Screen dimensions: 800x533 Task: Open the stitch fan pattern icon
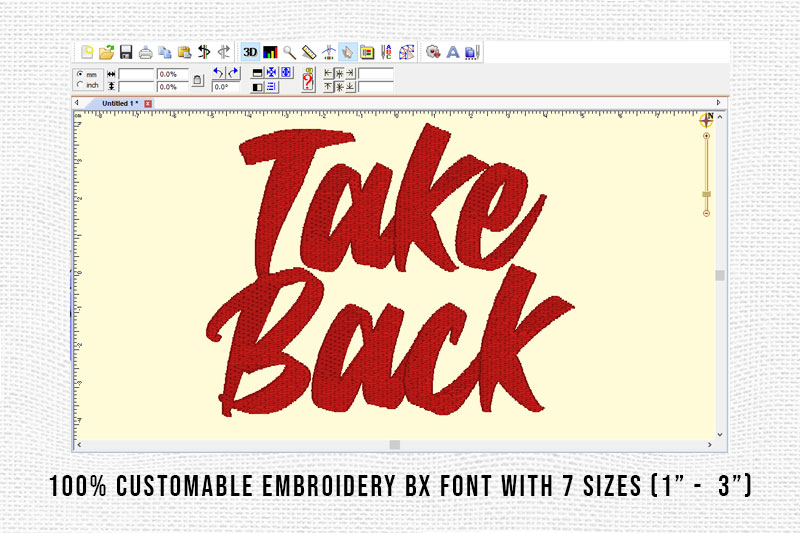(x=407, y=52)
